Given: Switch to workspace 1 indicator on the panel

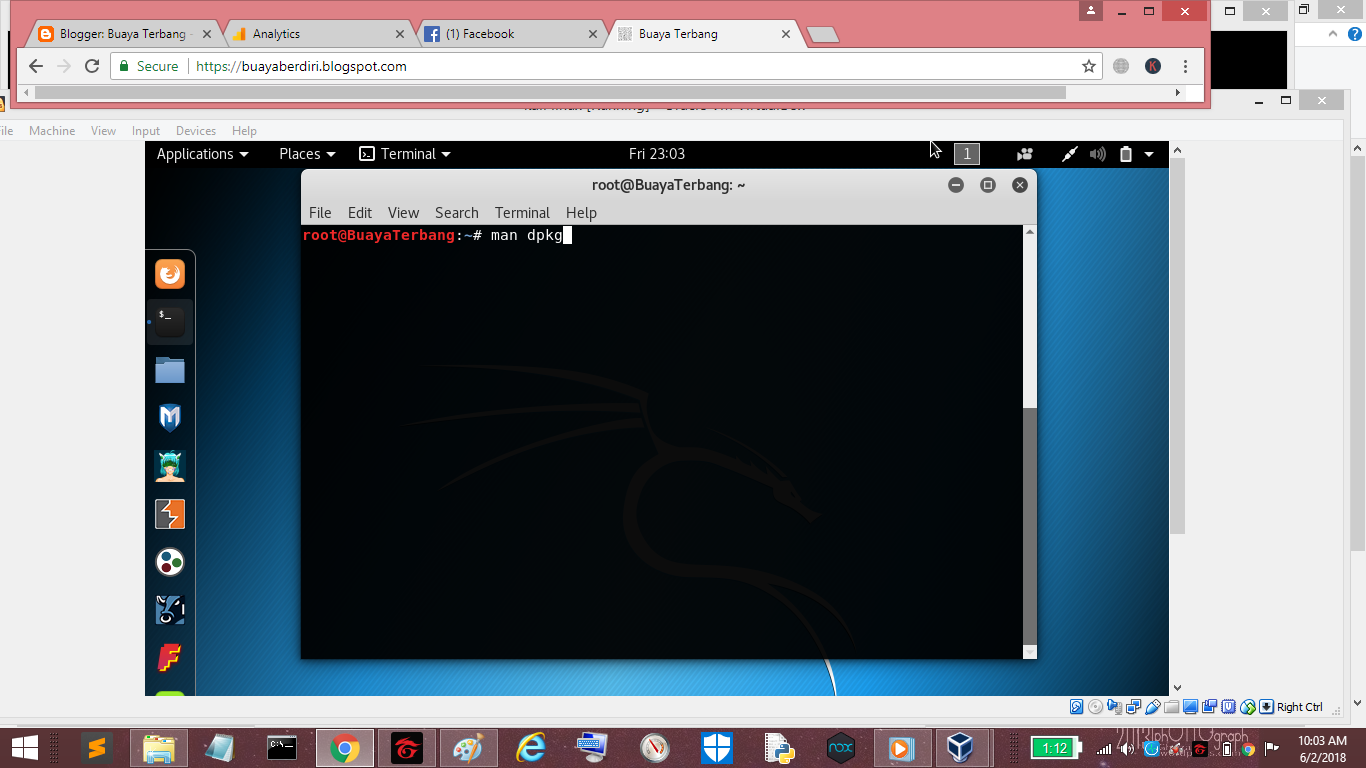Looking at the screenshot, I should point(966,153).
